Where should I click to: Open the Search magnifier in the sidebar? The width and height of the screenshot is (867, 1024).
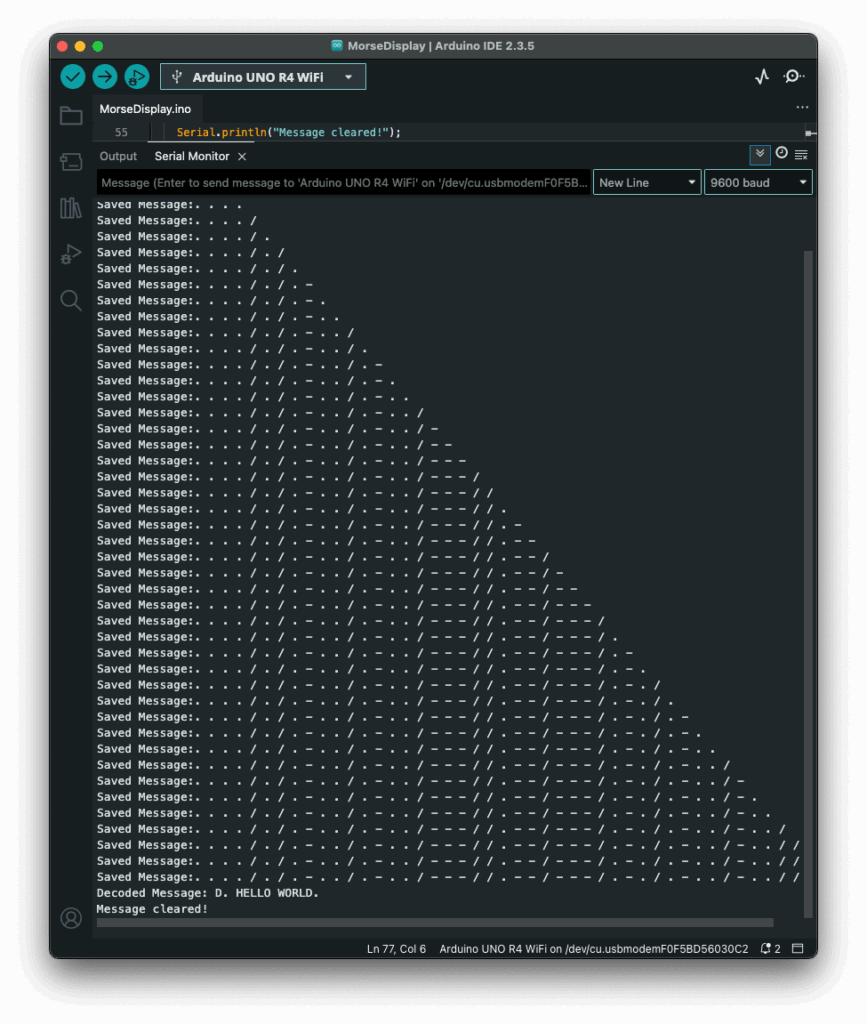tap(71, 300)
